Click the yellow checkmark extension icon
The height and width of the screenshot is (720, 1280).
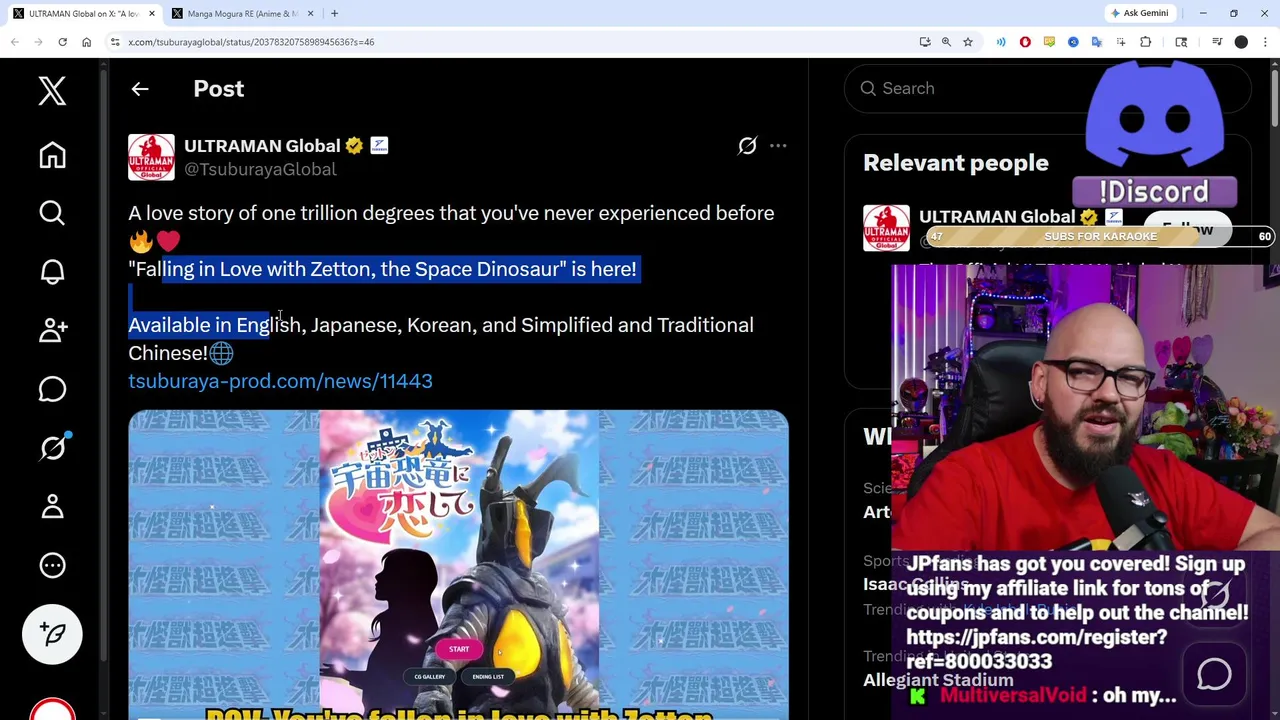coord(1049,42)
